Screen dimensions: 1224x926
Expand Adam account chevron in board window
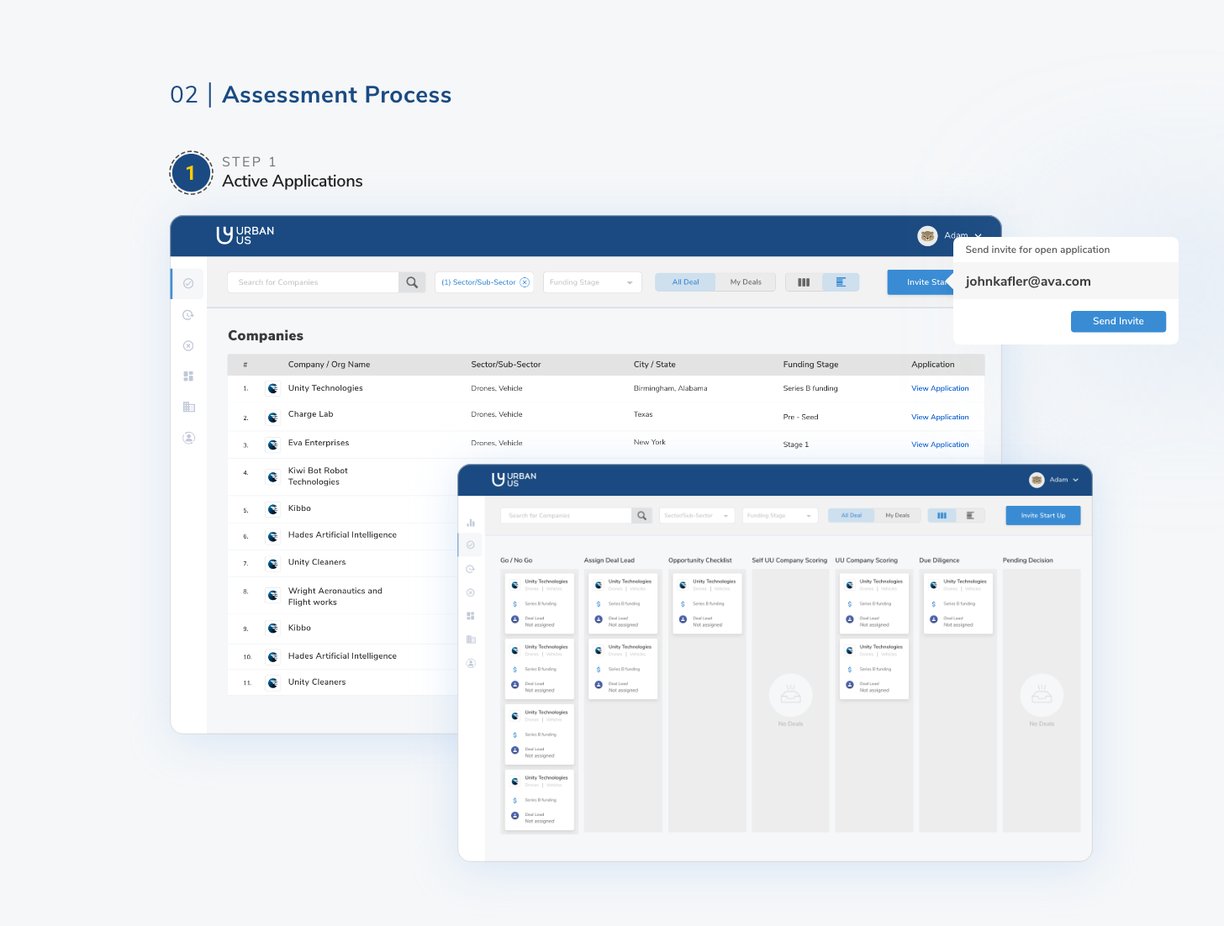point(1076,481)
